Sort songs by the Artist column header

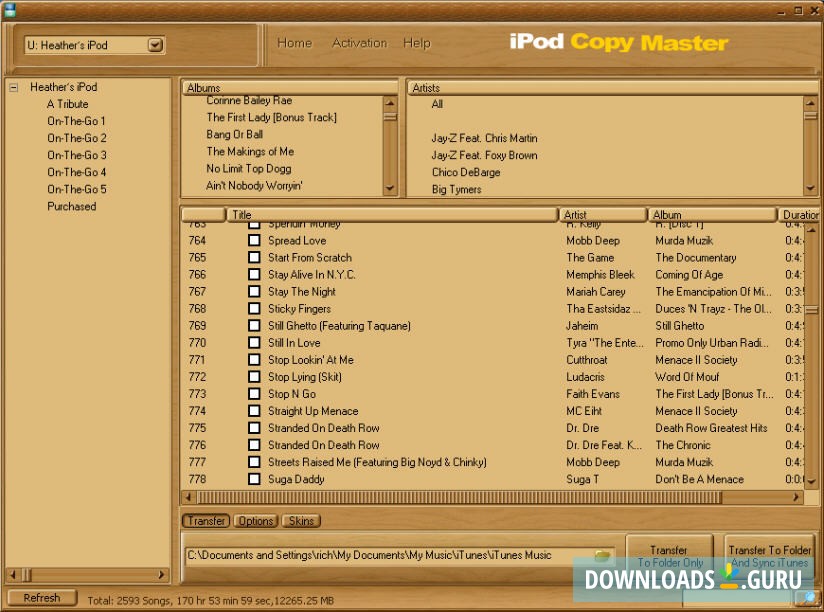[601, 214]
